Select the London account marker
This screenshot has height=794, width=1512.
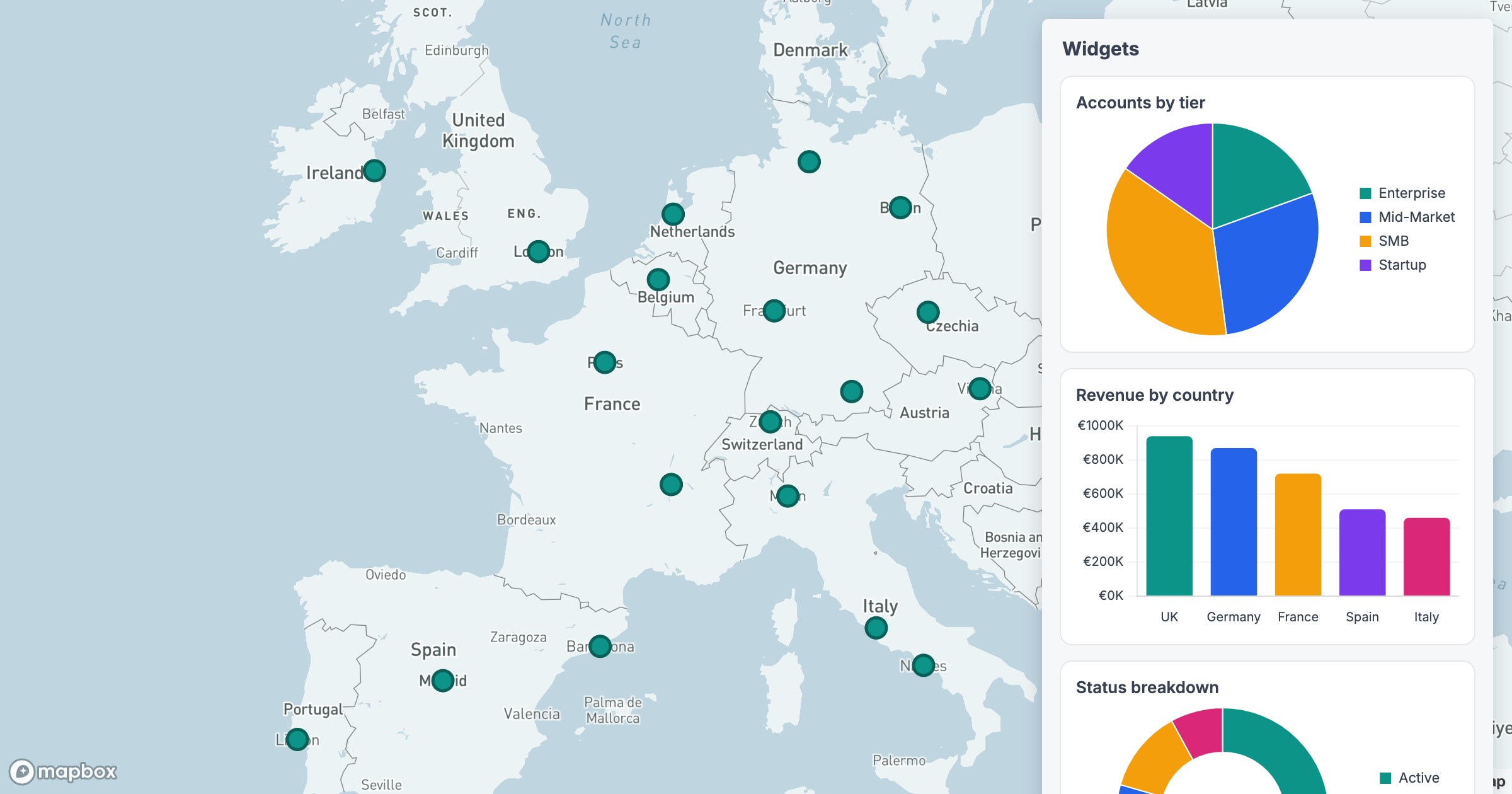coord(539,251)
